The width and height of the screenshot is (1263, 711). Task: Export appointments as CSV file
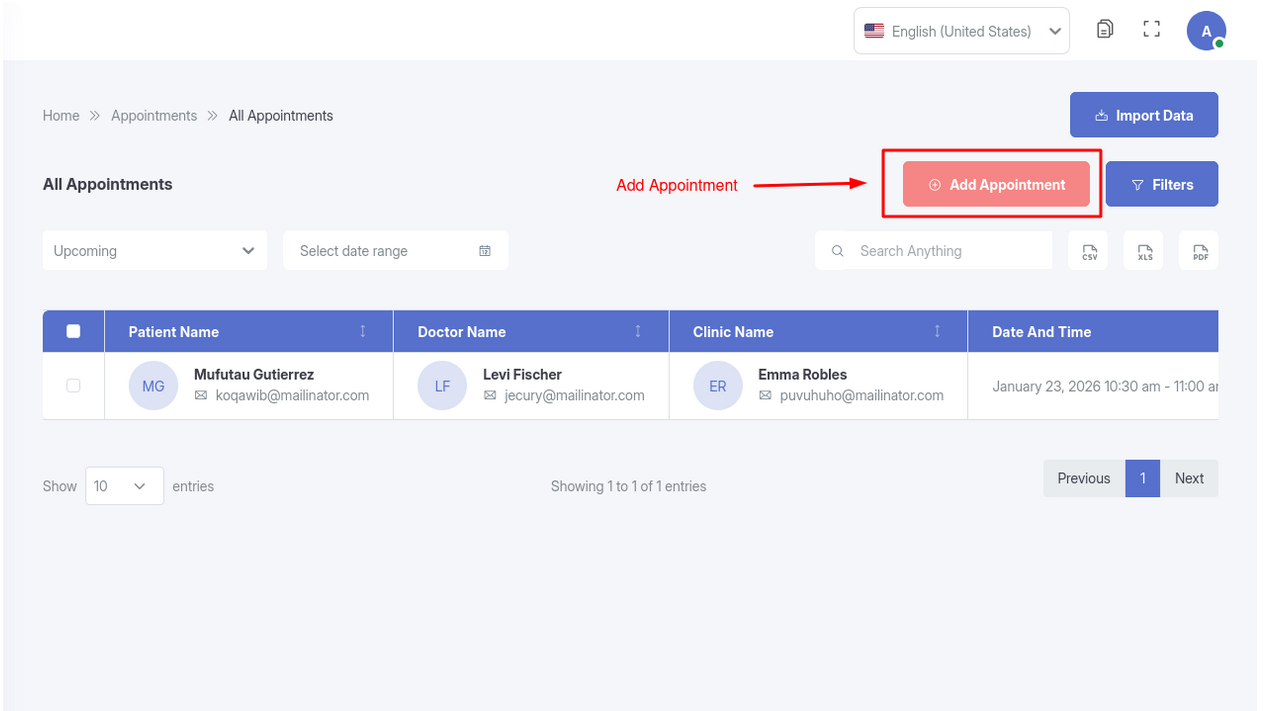point(1089,251)
